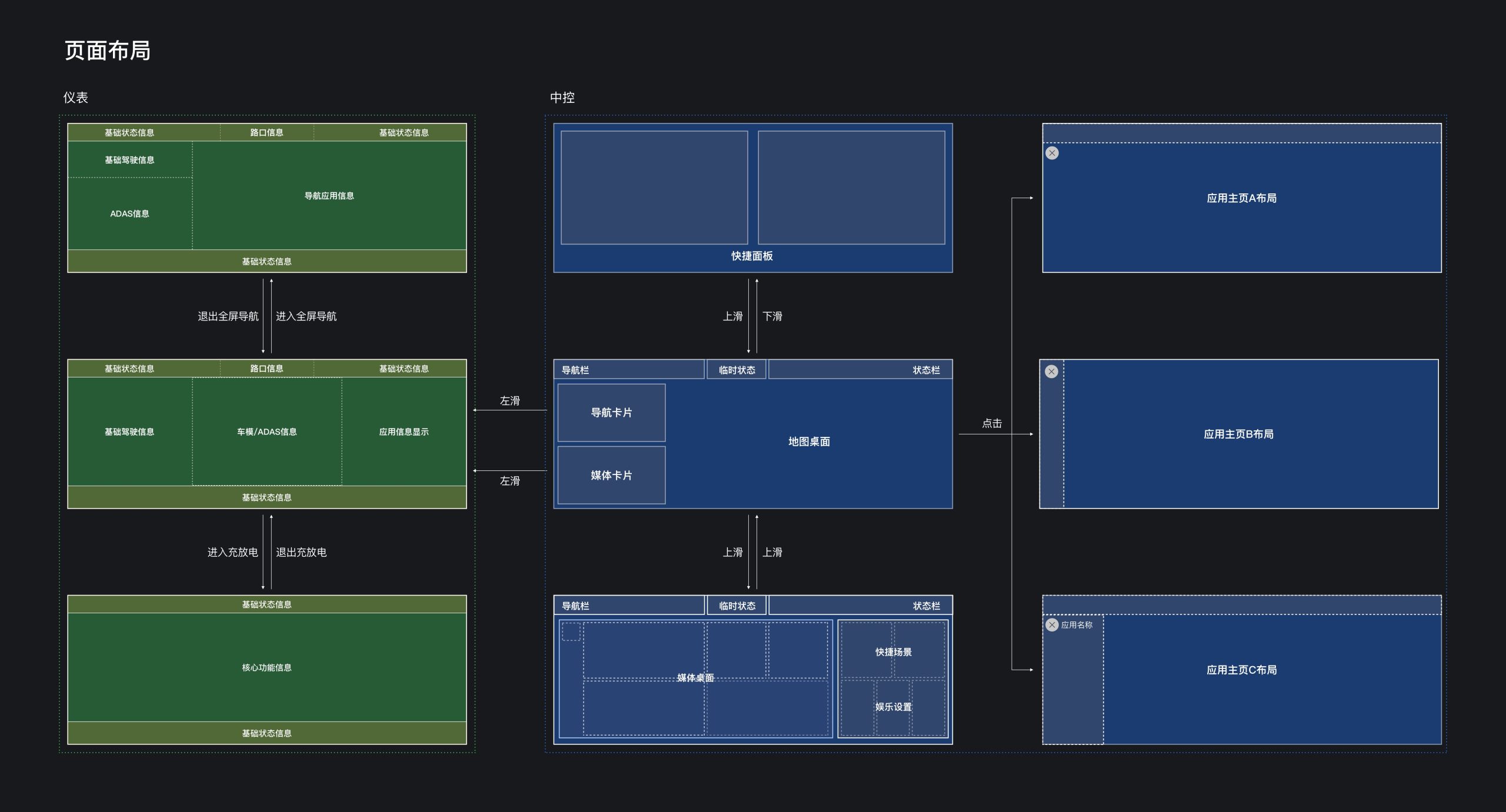Select the 导航卡片 card
The width and height of the screenshot is (1506, 812).
(x=611, y=413)
